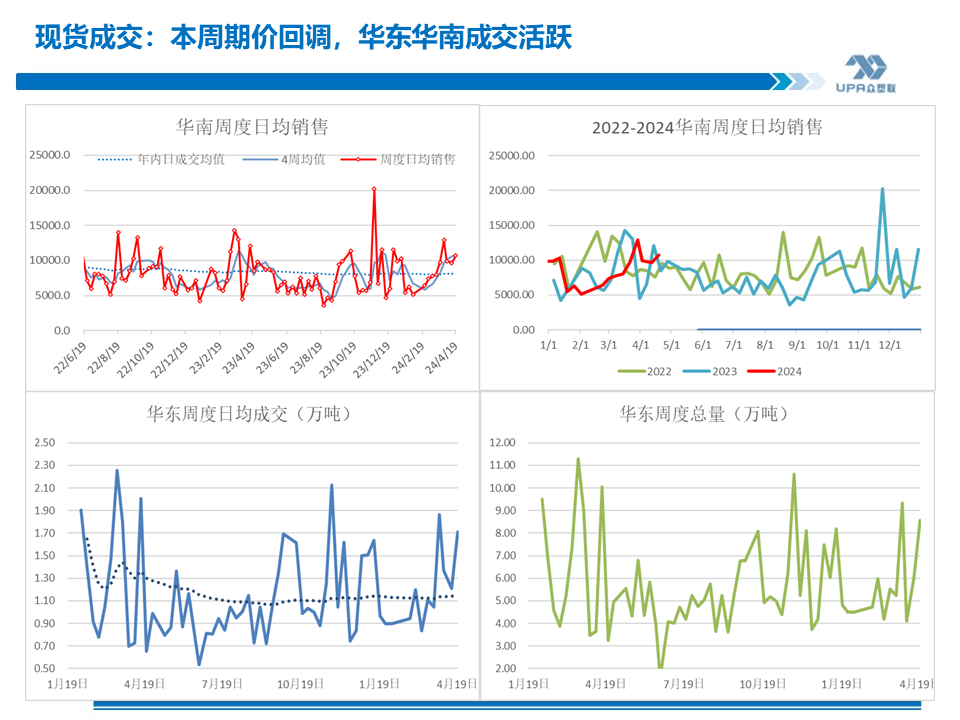Viewport: 960px width, 720px height.
Task: Click the 24/4/19 date label
Action: pyautogui.click(x=441, y=358)
